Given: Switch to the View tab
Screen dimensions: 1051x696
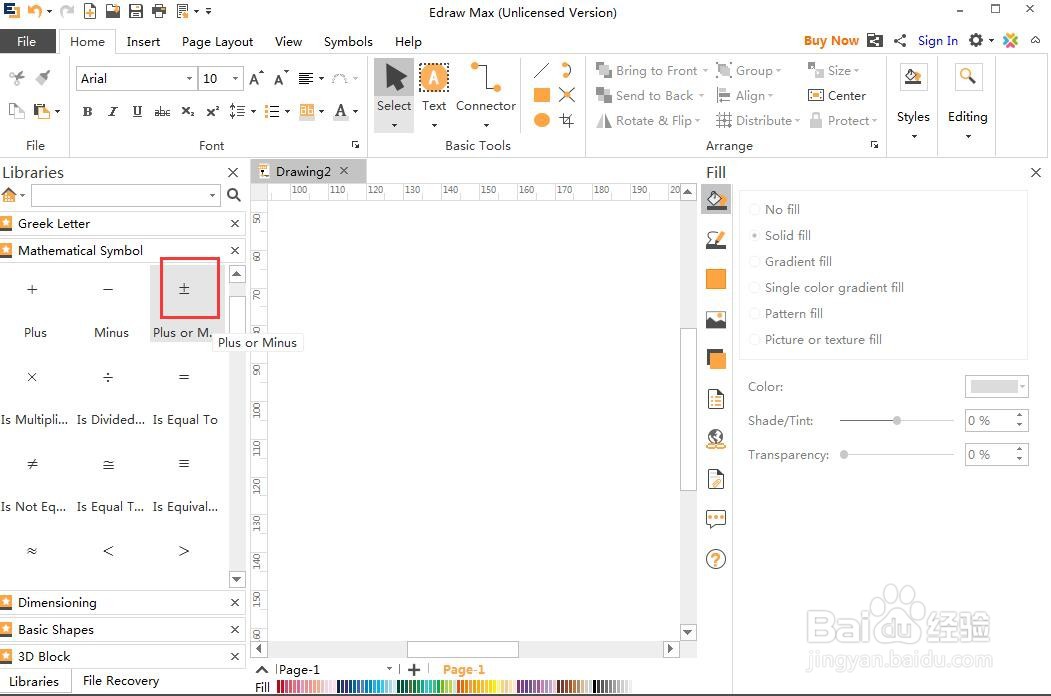Looking at the screenshot, I should [288, 42].
